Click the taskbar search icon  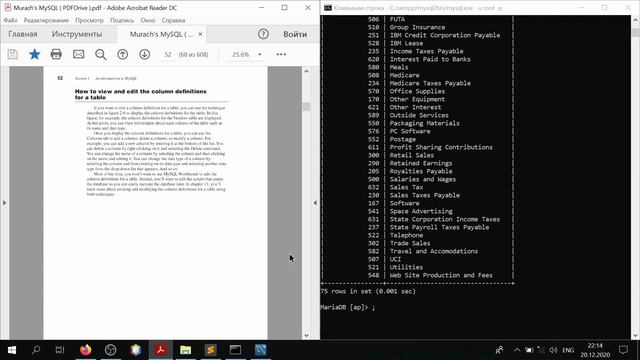[x=36, y=350]
